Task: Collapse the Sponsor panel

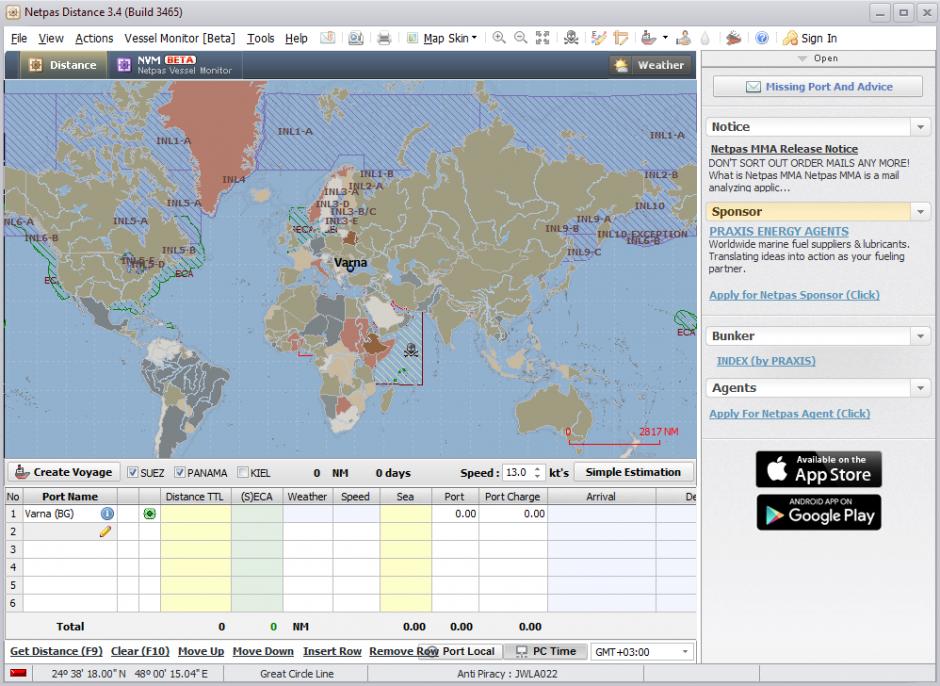Action: tap(920, 211)
